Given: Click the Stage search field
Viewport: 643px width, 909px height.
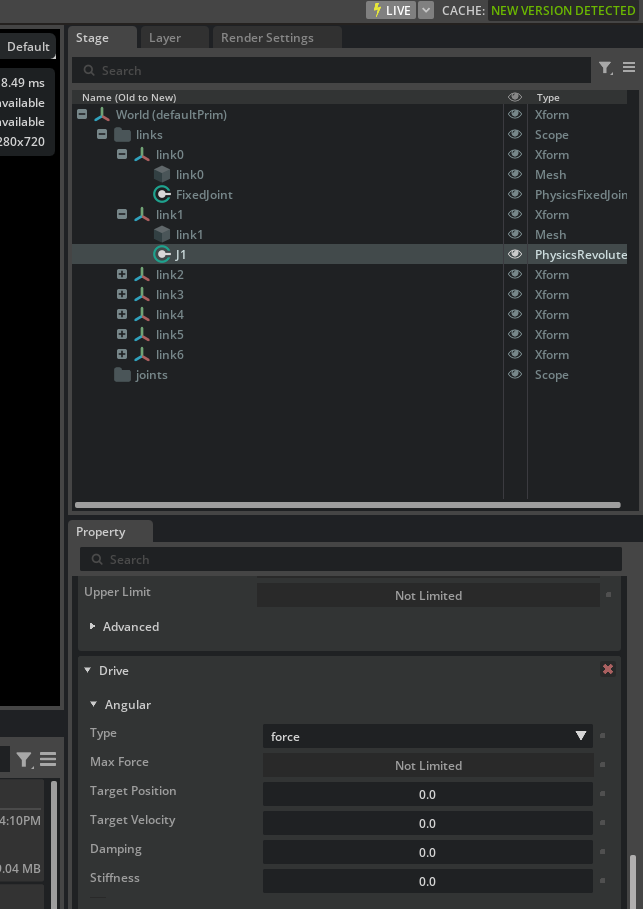Looking at the screenshot, I should pyautogui.click(x=335, y=70).
